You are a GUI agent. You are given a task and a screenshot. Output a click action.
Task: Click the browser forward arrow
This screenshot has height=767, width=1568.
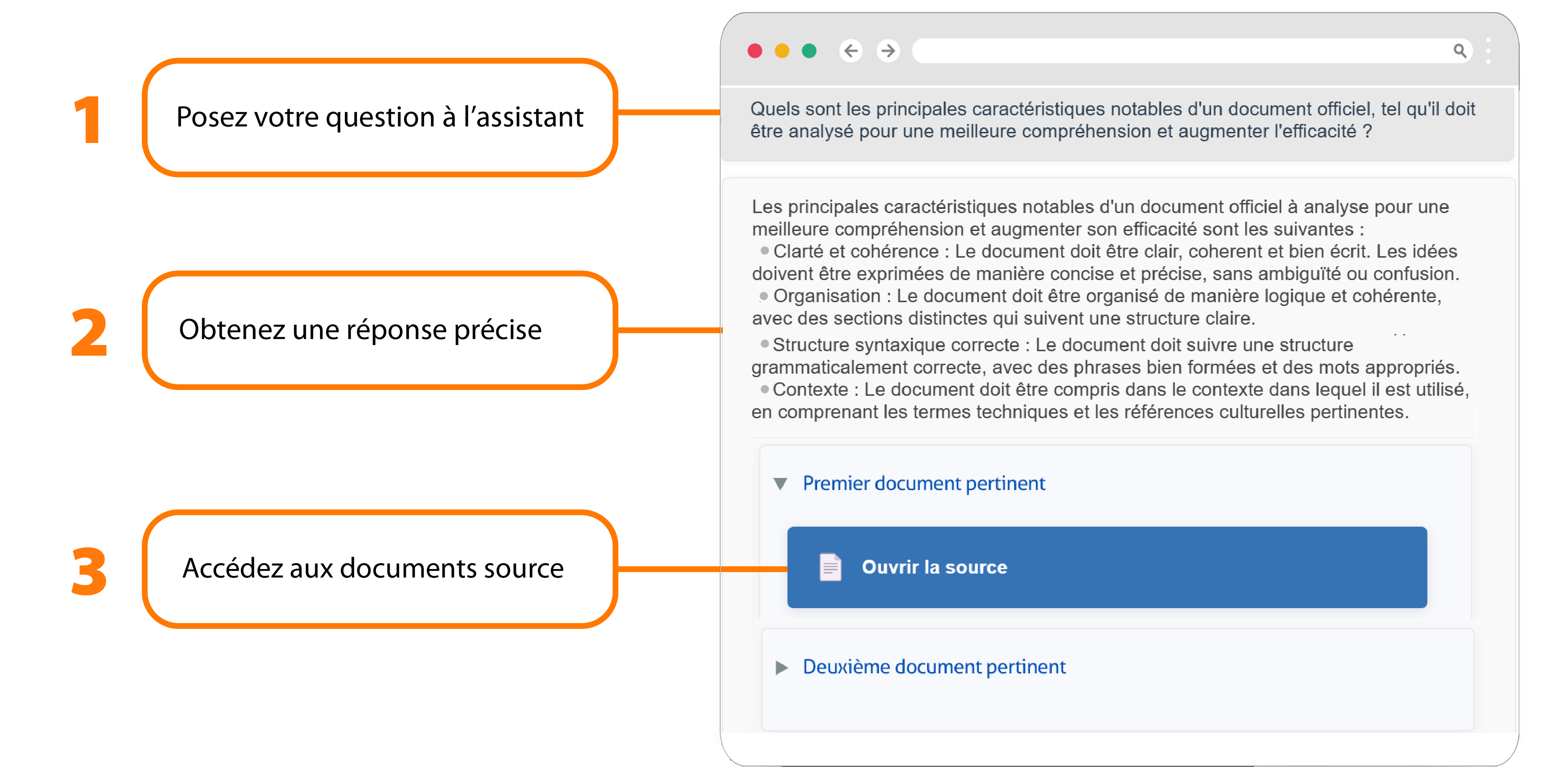[x=888, y=50]
